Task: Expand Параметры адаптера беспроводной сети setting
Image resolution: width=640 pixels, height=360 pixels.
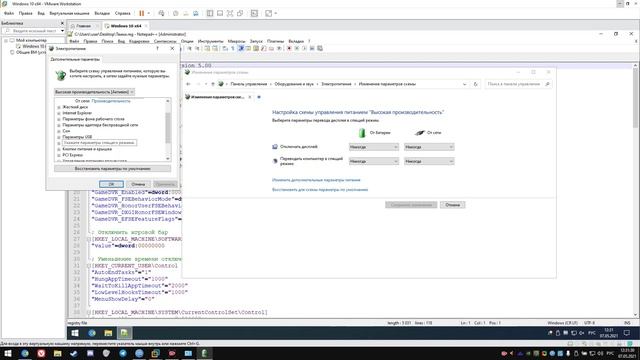Action: click(x=59, y=125)
